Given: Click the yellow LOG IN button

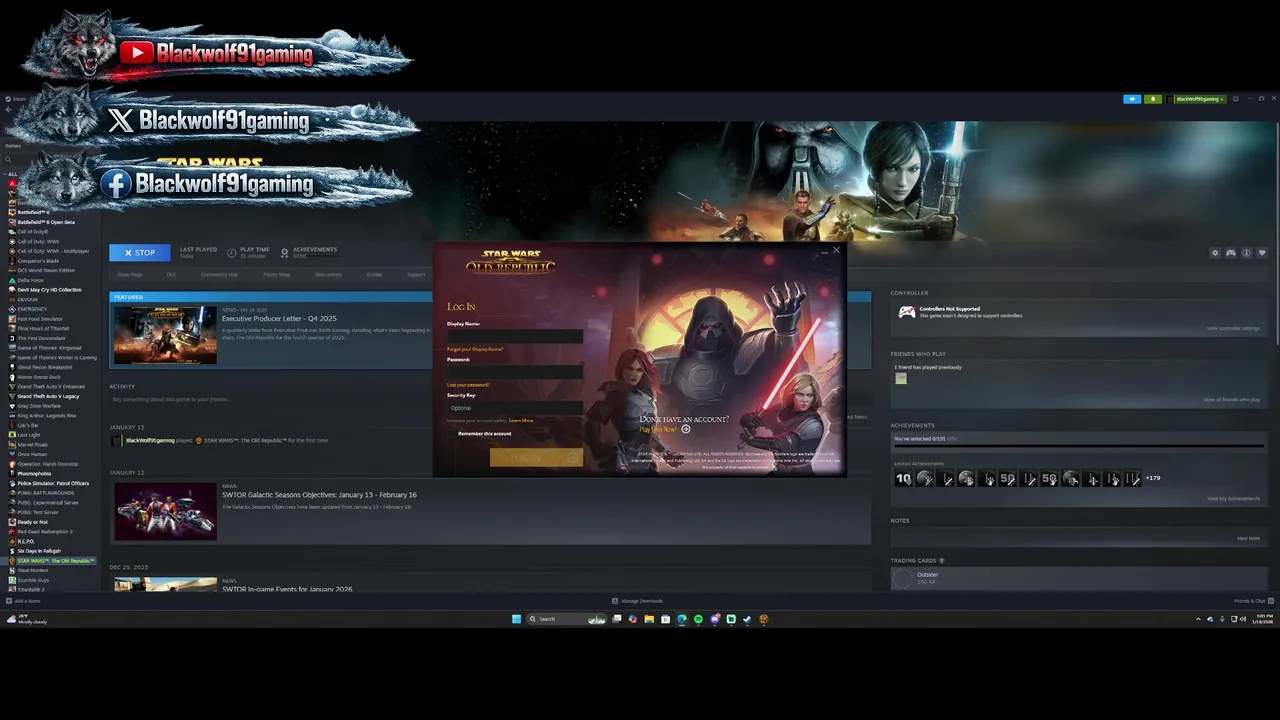Looking at the screenshot, I should (536, 457).
